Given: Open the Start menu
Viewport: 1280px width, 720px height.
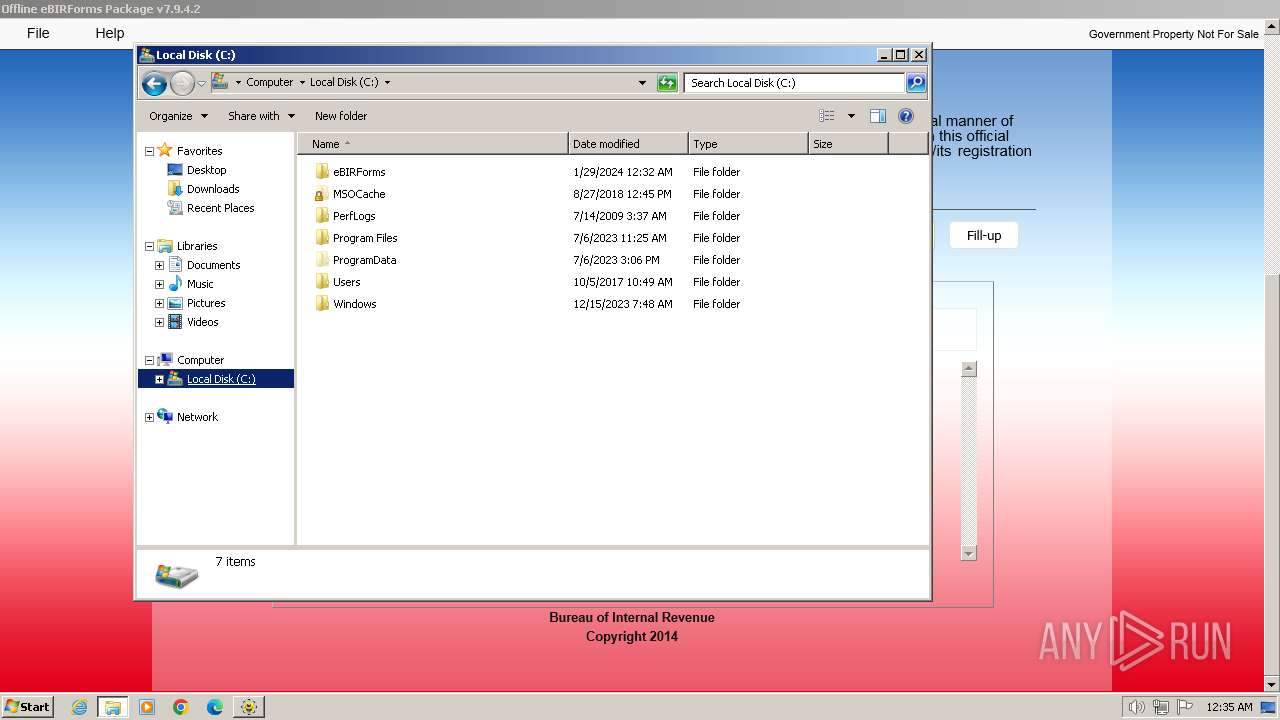Looking at the screenshot, I should 28,707.
